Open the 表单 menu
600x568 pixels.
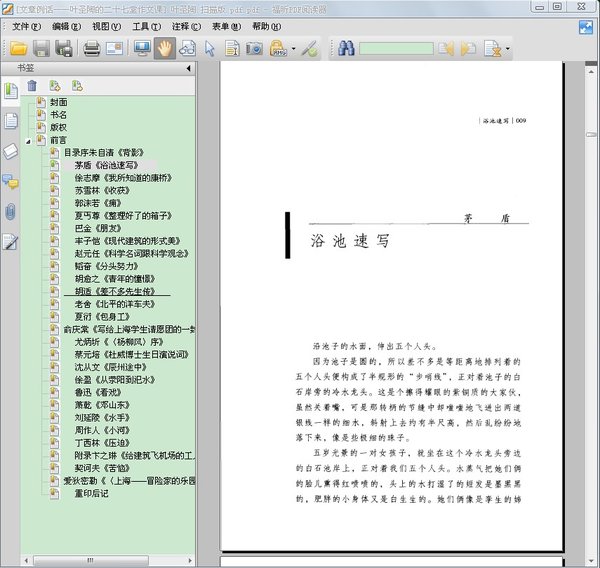click(227, 26)
